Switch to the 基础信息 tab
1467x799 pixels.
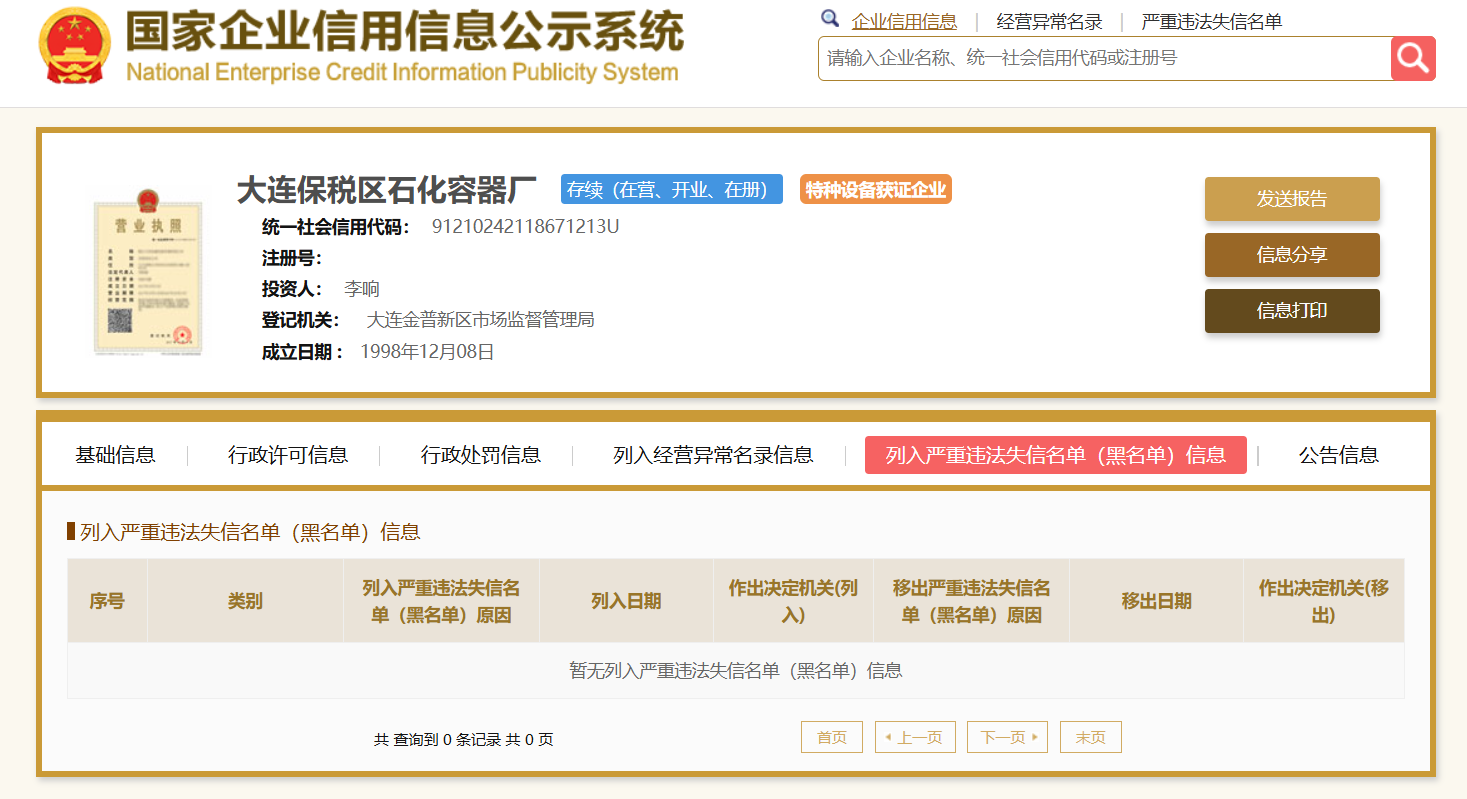(115, 455)
